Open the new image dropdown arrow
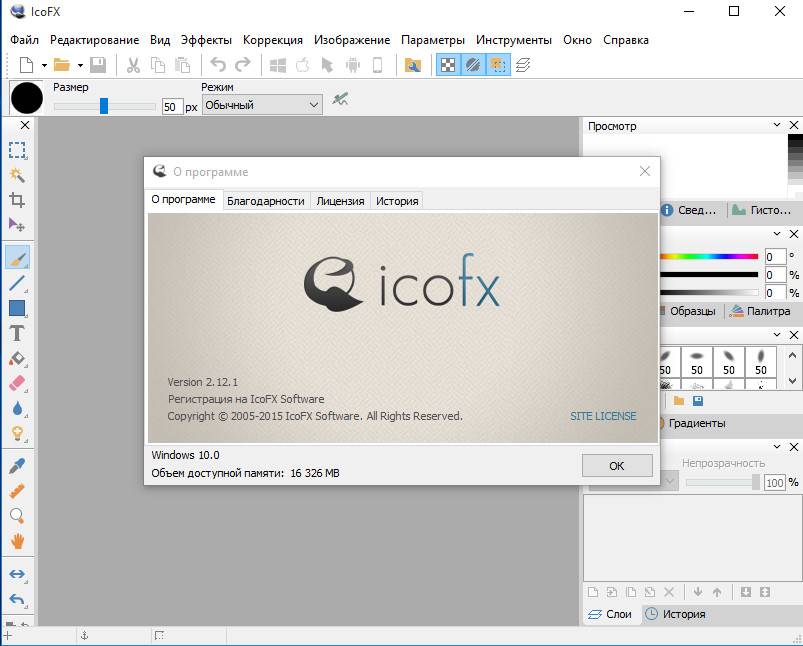Screen dimensions: 803x646 click(x=44, y=65)
